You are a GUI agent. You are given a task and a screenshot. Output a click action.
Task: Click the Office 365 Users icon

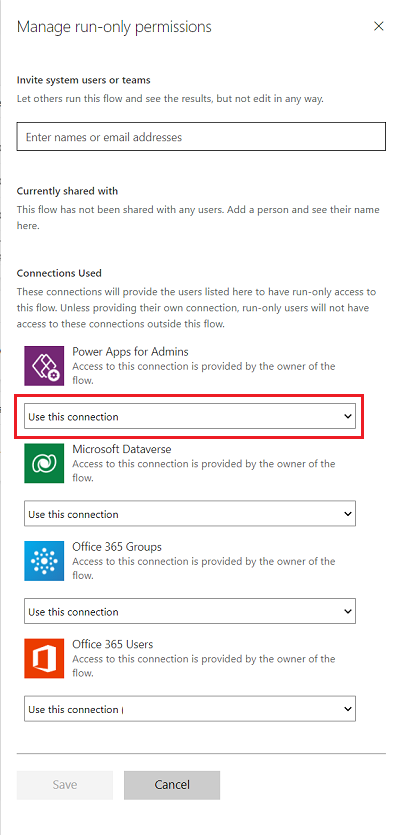(45, 658)
